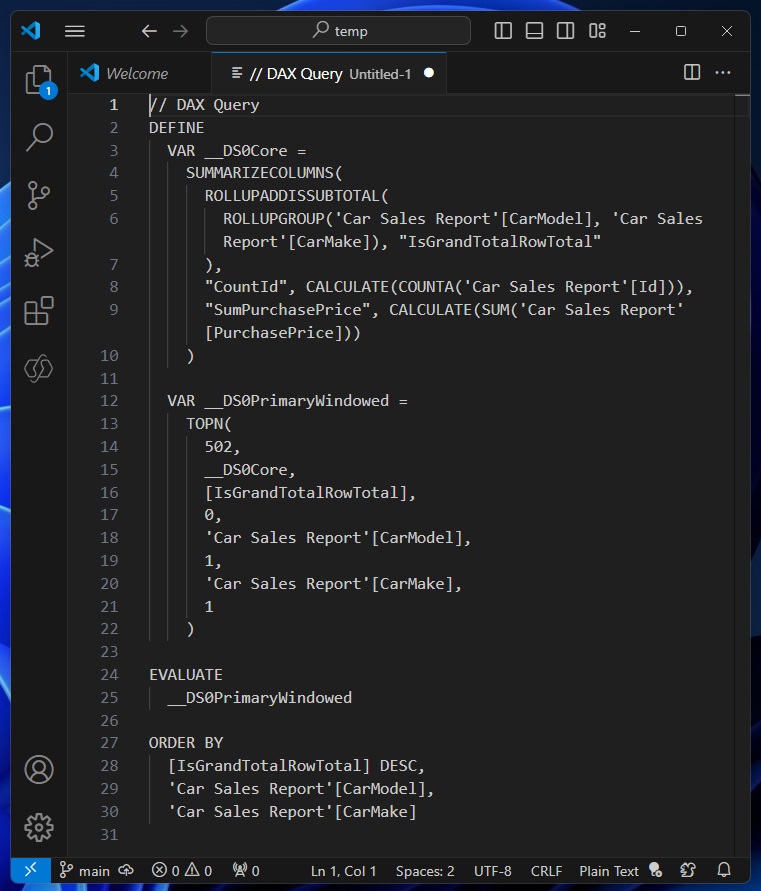Click the editor minimap scrollbar
Viewport: 761px width, 891px height.
[742, 474]
